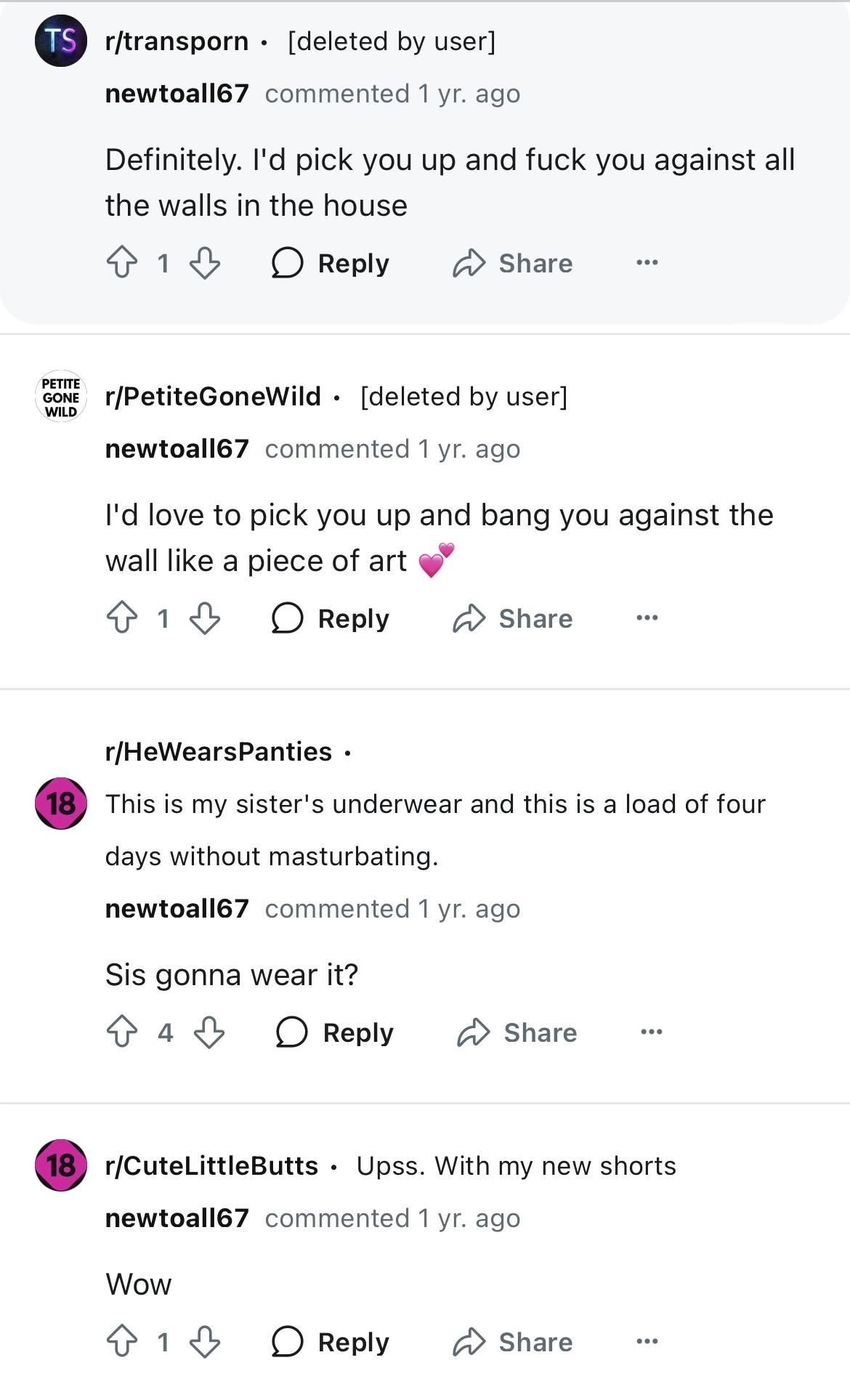Upvote the "Sis gonna wear it?" comment

pos(122,1032)
